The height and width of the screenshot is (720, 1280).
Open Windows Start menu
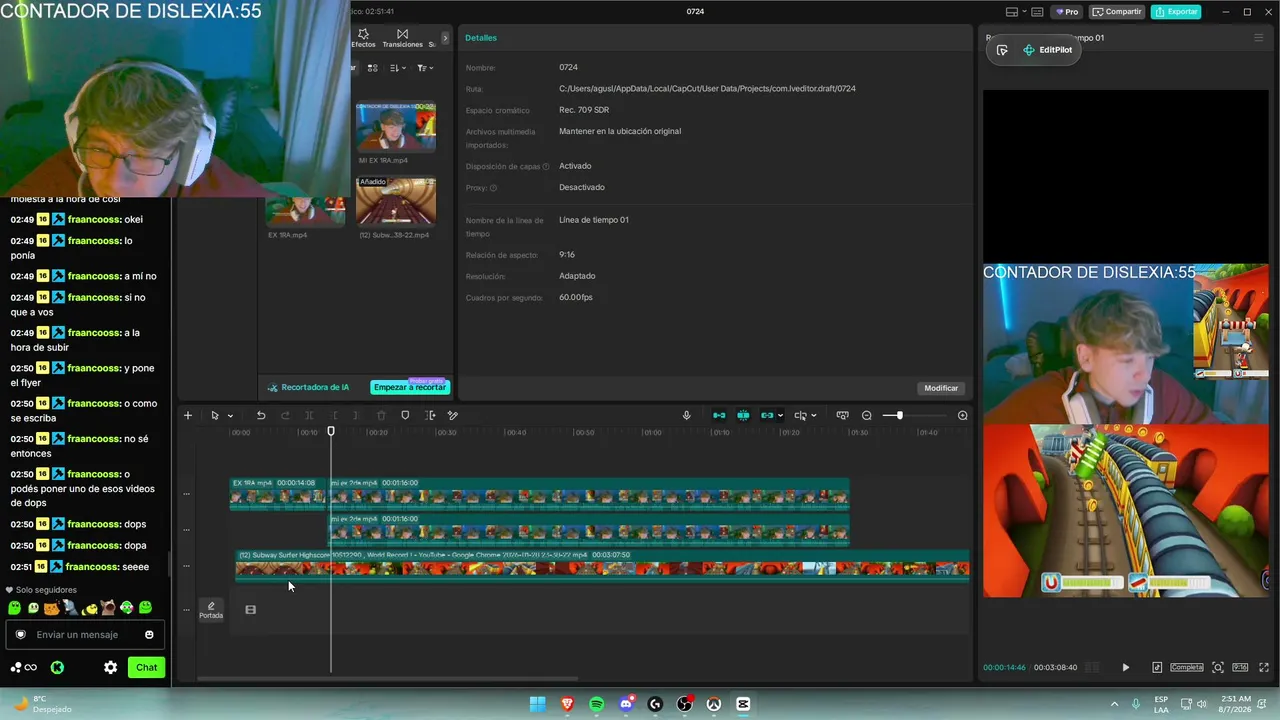(x=537, y=704)
